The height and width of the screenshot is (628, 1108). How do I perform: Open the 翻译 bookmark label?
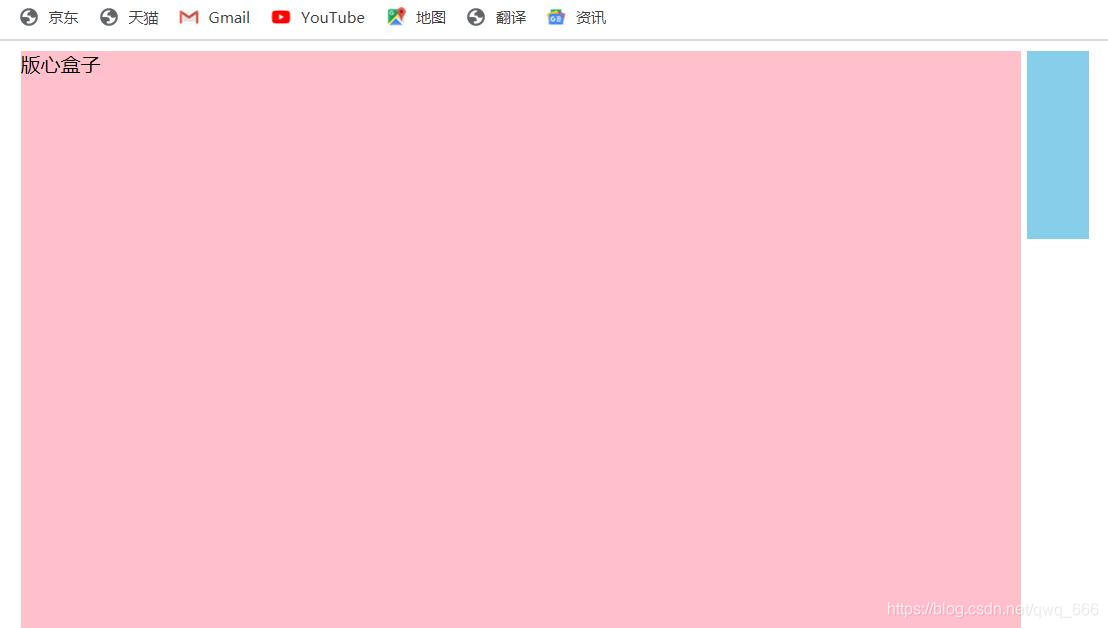point(511,18)
